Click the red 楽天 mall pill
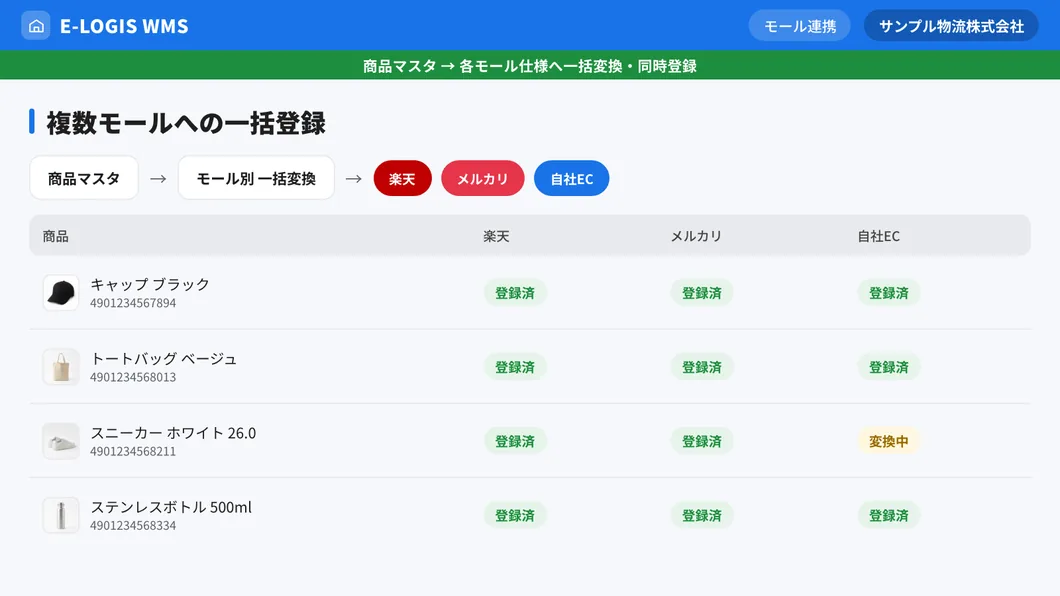The image size is (1060, 596). 402,178
